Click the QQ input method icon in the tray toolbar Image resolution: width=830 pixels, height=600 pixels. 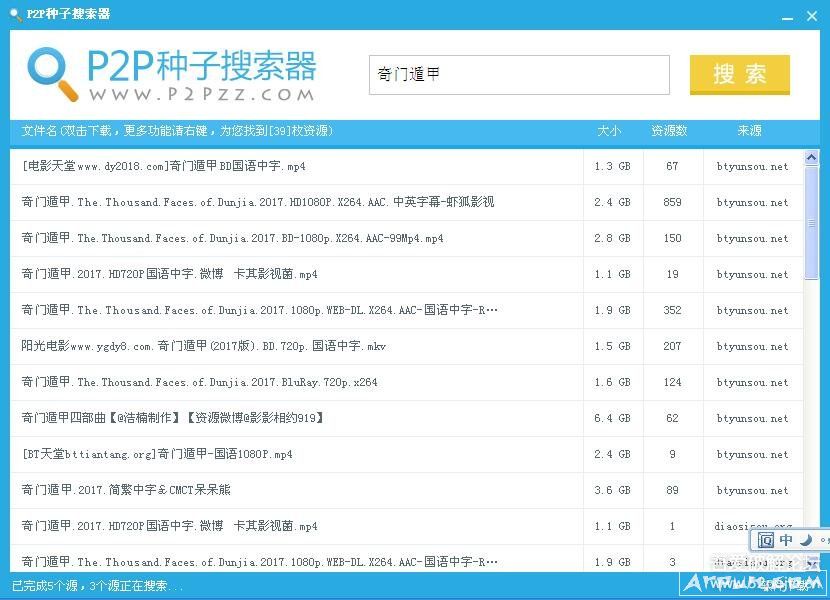click(765, 540)
